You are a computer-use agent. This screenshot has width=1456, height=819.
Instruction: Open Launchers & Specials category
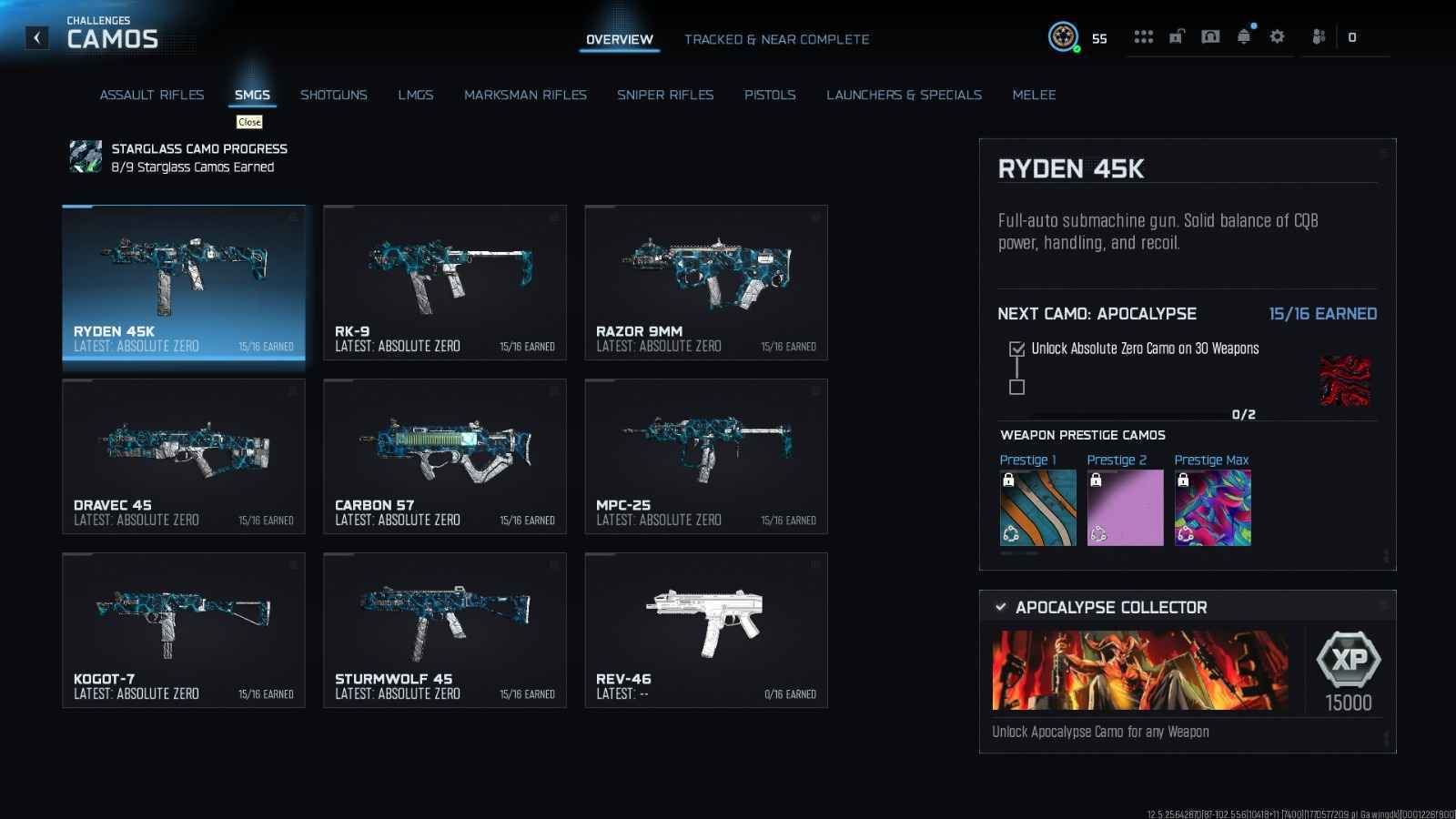(904, 95)
